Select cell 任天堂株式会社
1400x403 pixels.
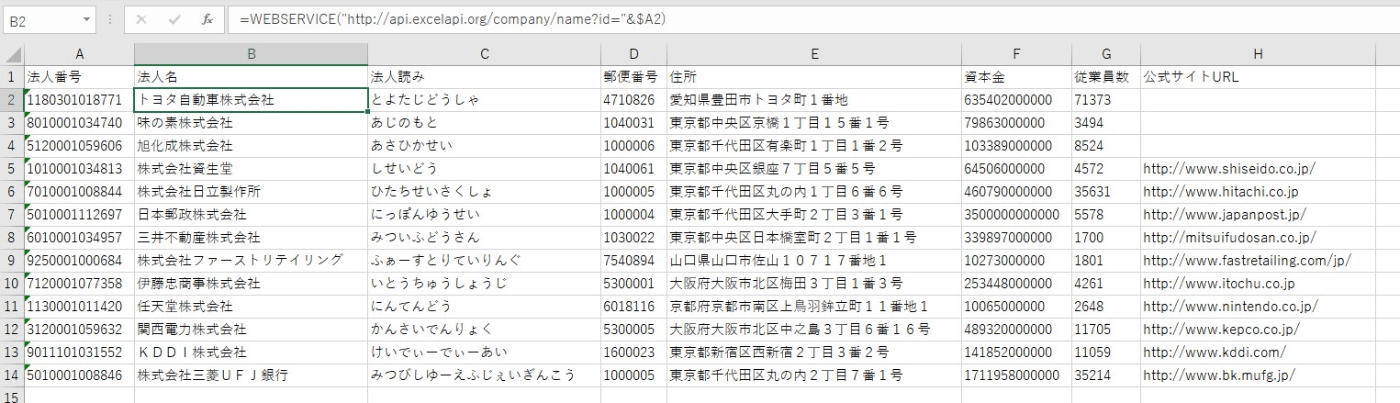[x=251, y=306]
